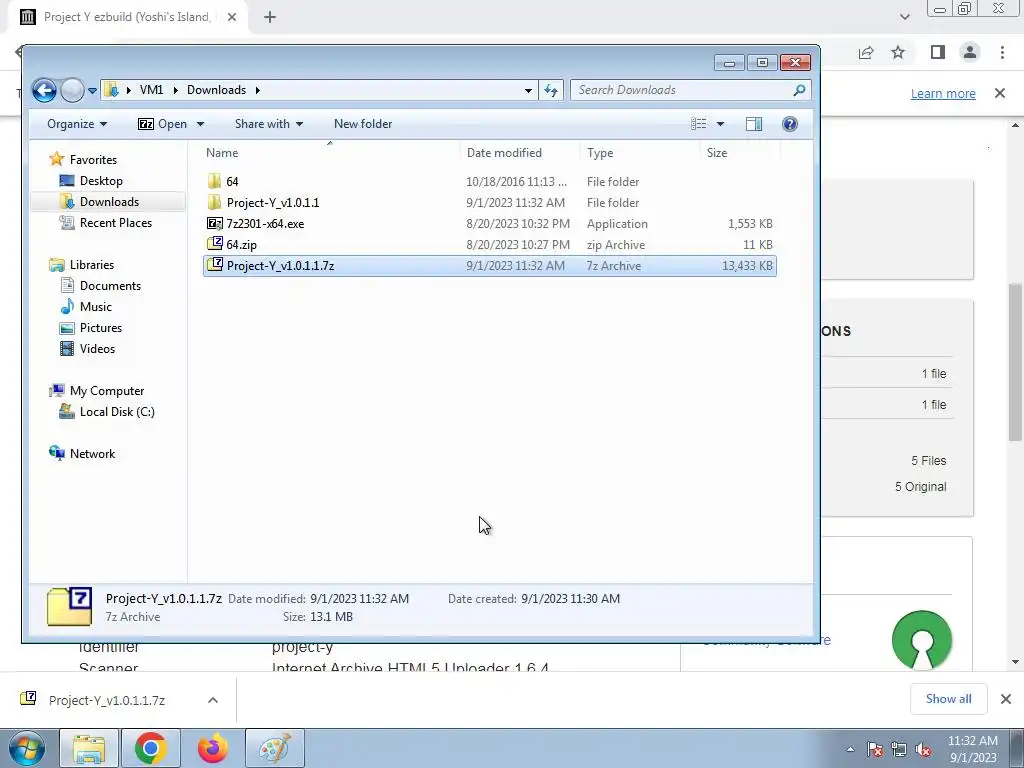
Task: Close the Chrome downloads bar
Action: click(1006, 699)
